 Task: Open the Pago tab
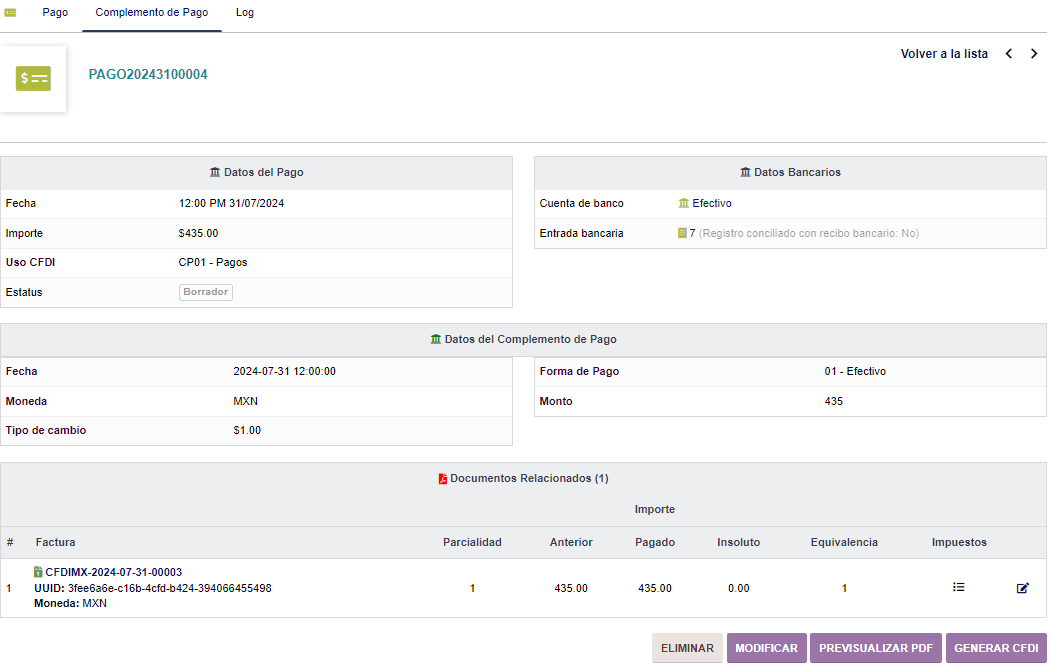tap(55, 13)
